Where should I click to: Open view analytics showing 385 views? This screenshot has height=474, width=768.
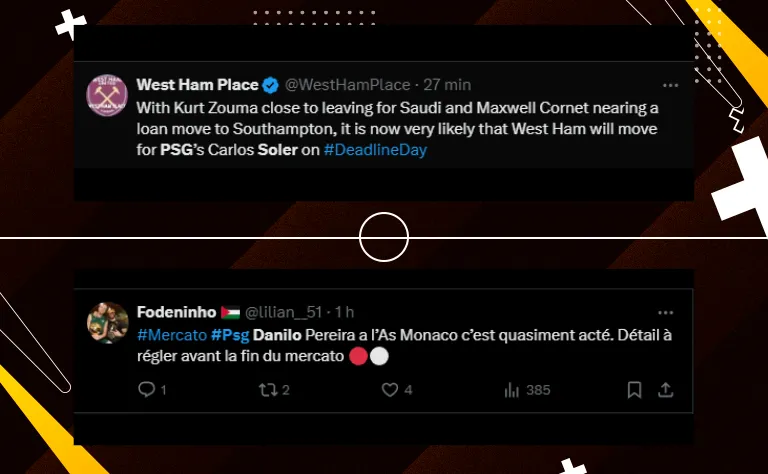(x=511, y=390)
